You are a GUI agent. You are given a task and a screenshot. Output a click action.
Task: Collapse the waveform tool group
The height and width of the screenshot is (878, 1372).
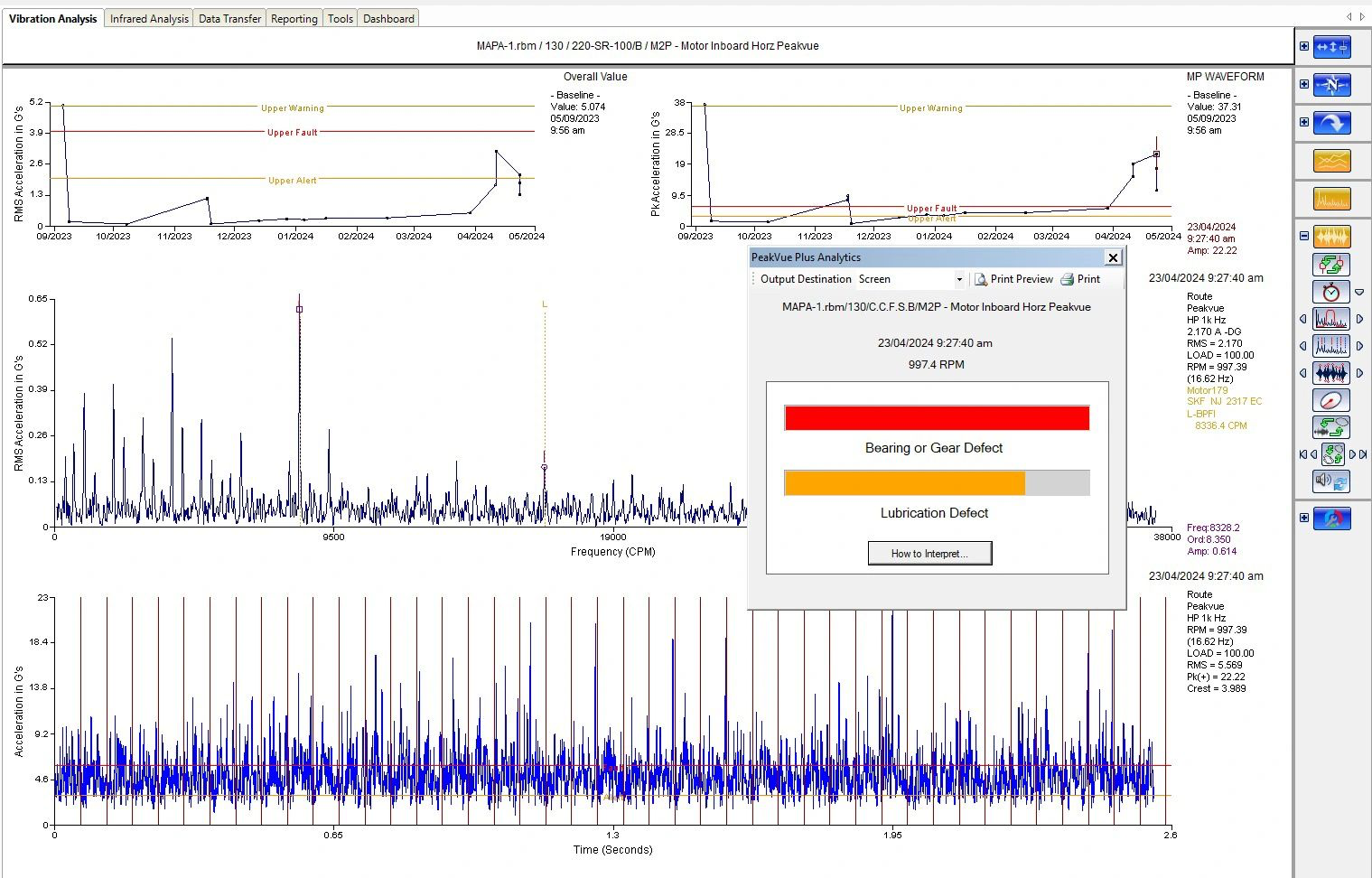tap(1304, 236)
